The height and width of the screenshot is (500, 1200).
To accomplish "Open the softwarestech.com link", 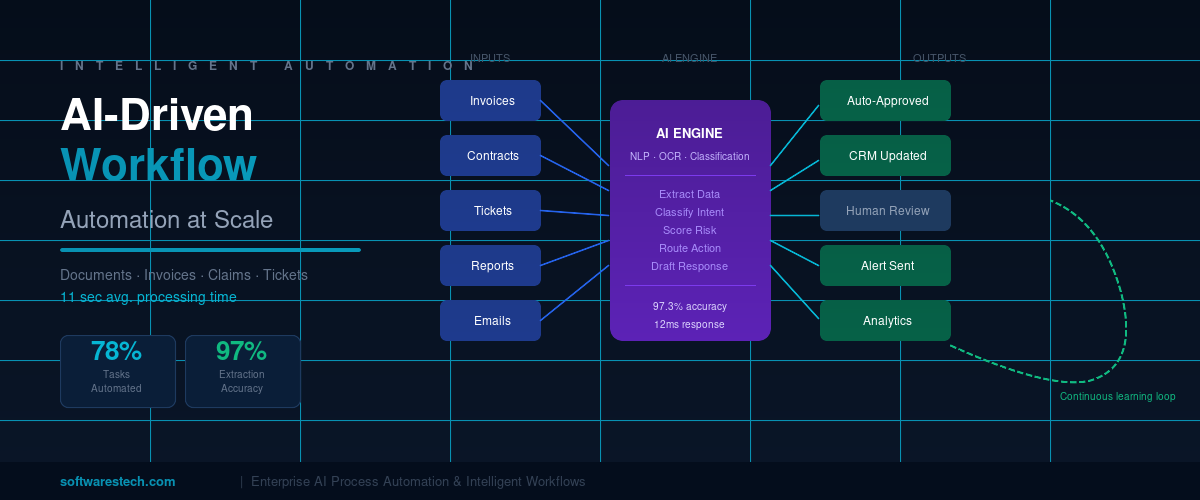I will tap(117, 481).
